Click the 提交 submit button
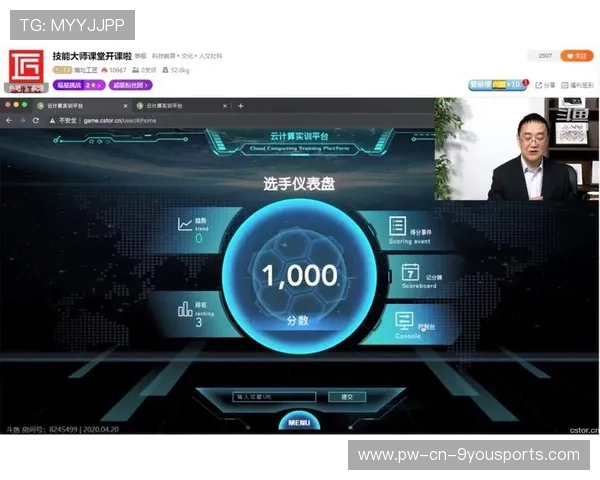This screenshot has width=600, height=480. click(347, 397)
